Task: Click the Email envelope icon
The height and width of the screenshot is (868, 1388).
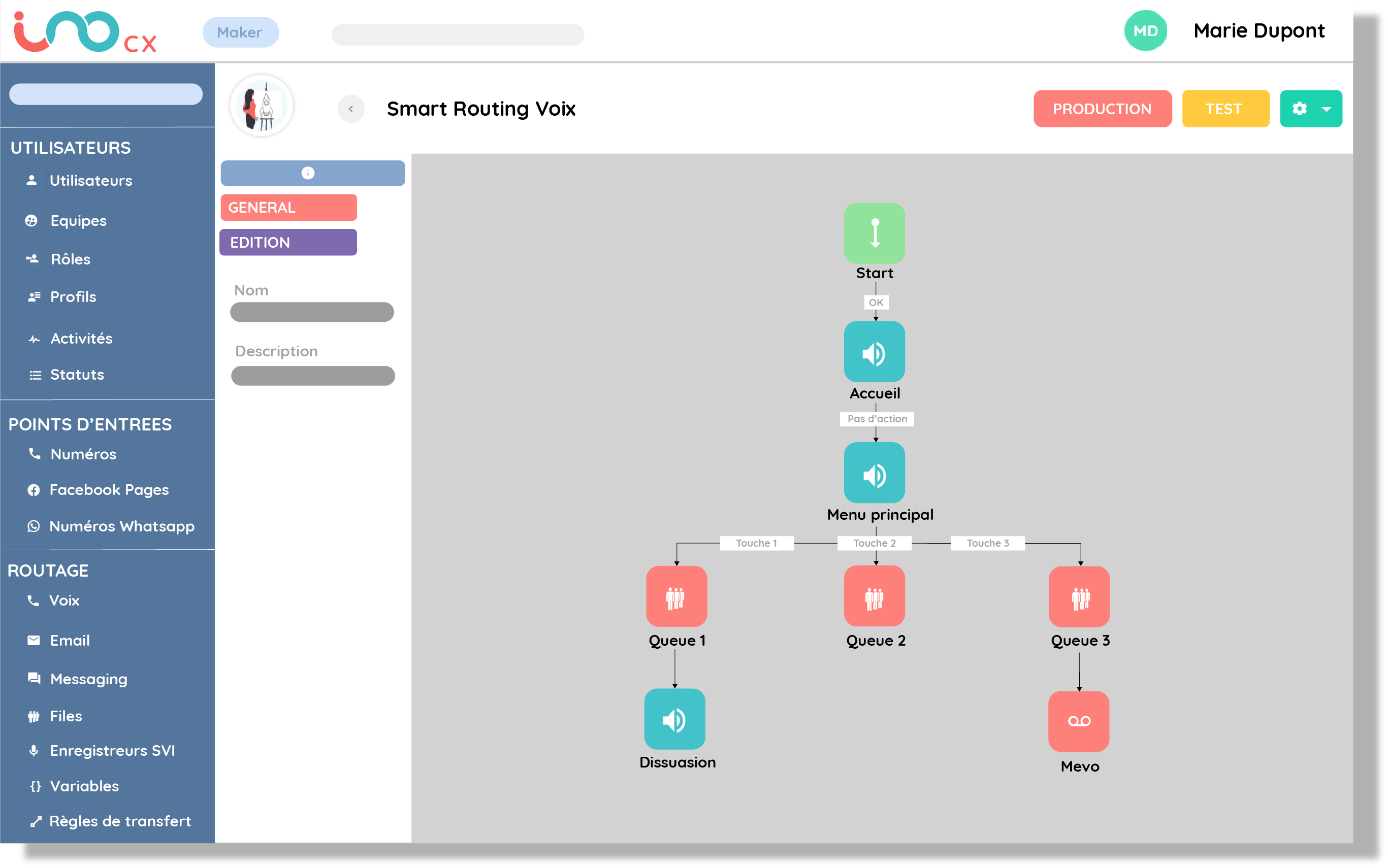Action: (x=34, y=640)
